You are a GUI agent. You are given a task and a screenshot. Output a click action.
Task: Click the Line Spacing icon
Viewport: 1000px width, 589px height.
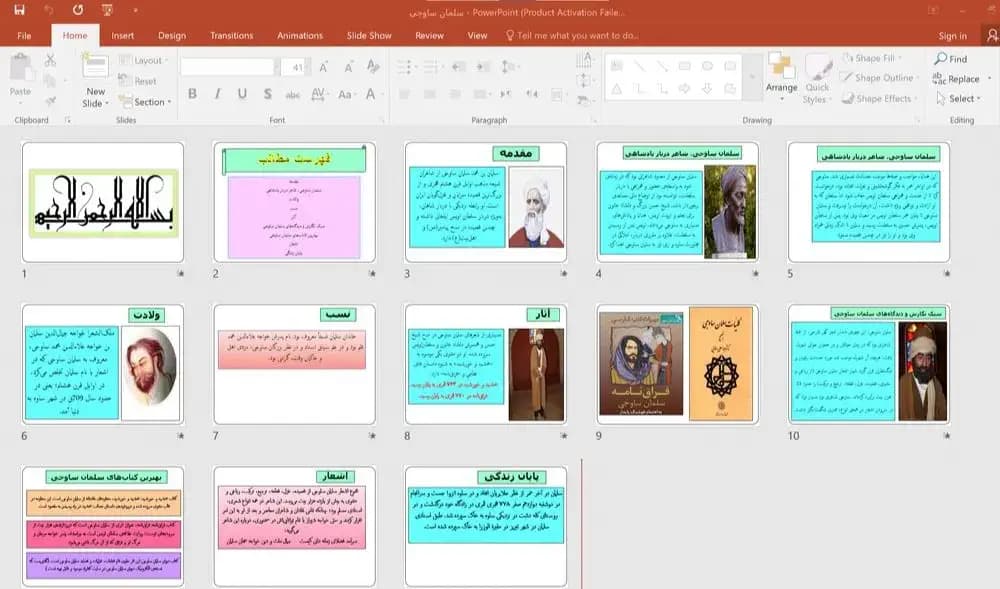tap(508, 67)
